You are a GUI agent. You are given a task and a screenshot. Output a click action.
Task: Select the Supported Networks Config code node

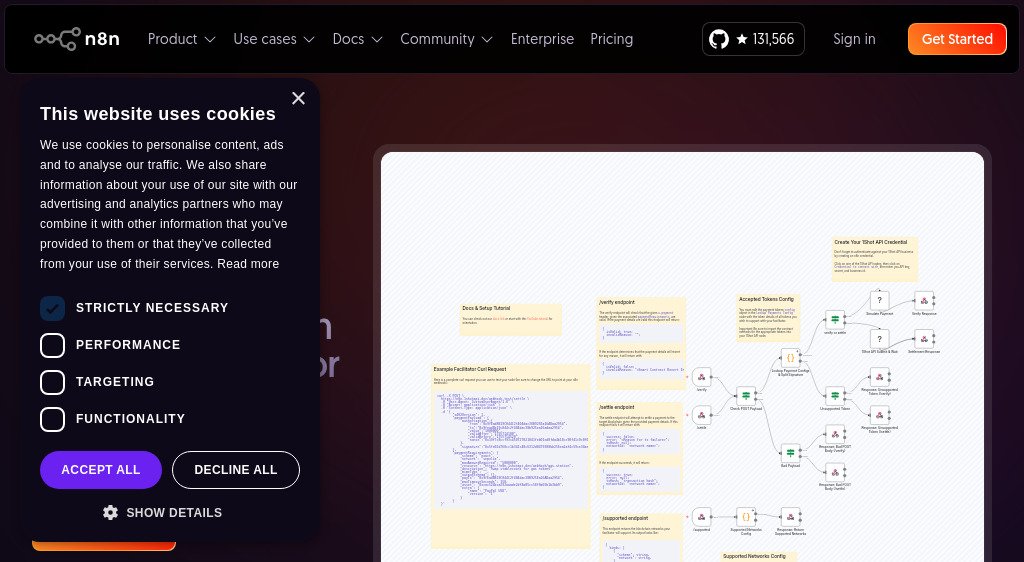point(746,517)
